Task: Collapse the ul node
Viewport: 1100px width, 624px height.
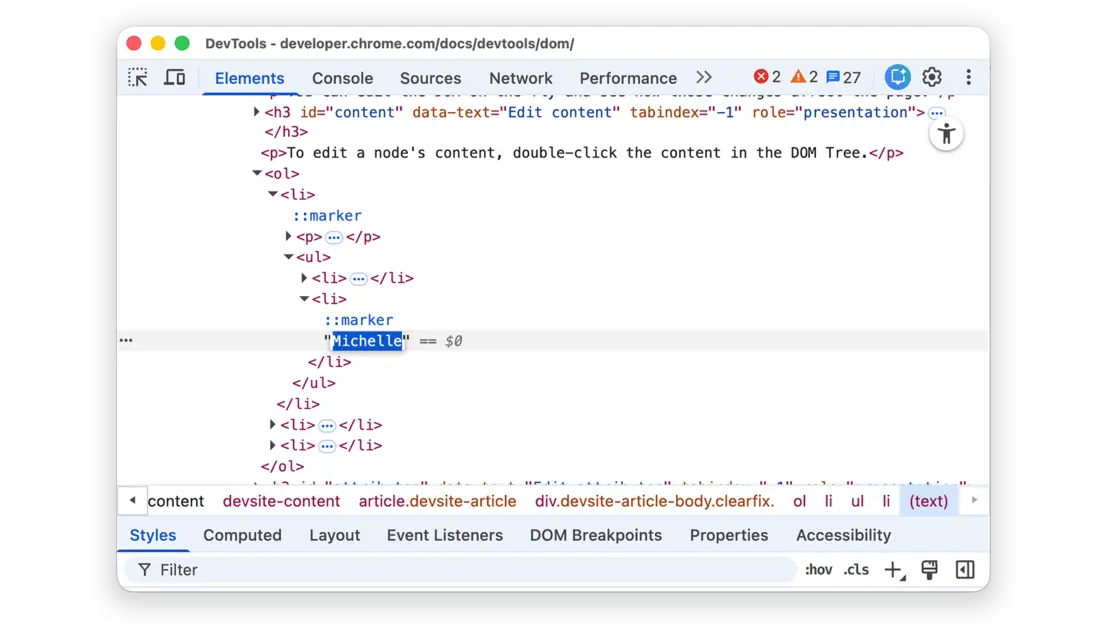Action: coord(288,256)
